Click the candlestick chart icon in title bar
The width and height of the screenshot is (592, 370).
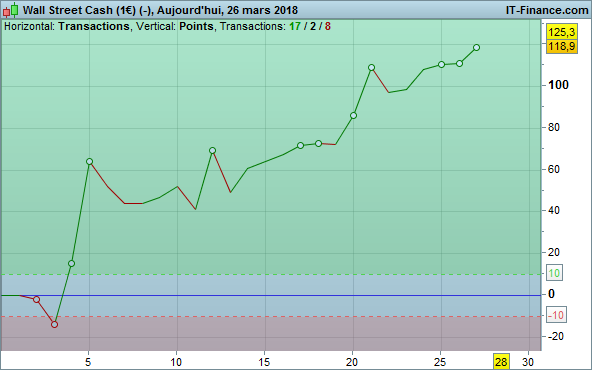[x=11, y=10]
